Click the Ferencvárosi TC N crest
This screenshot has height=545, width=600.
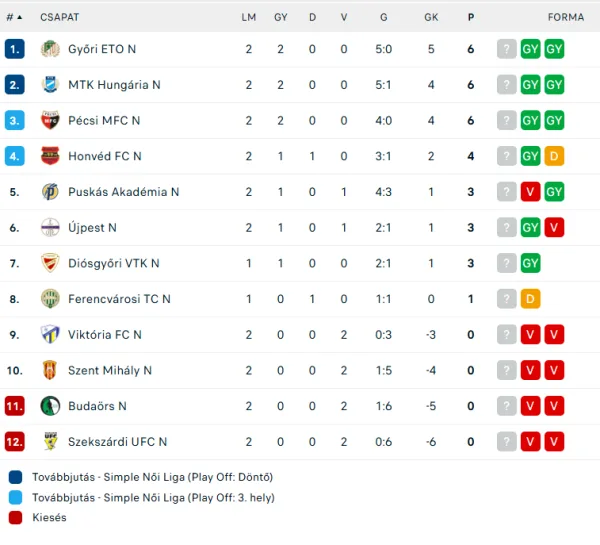click(50, 299)
